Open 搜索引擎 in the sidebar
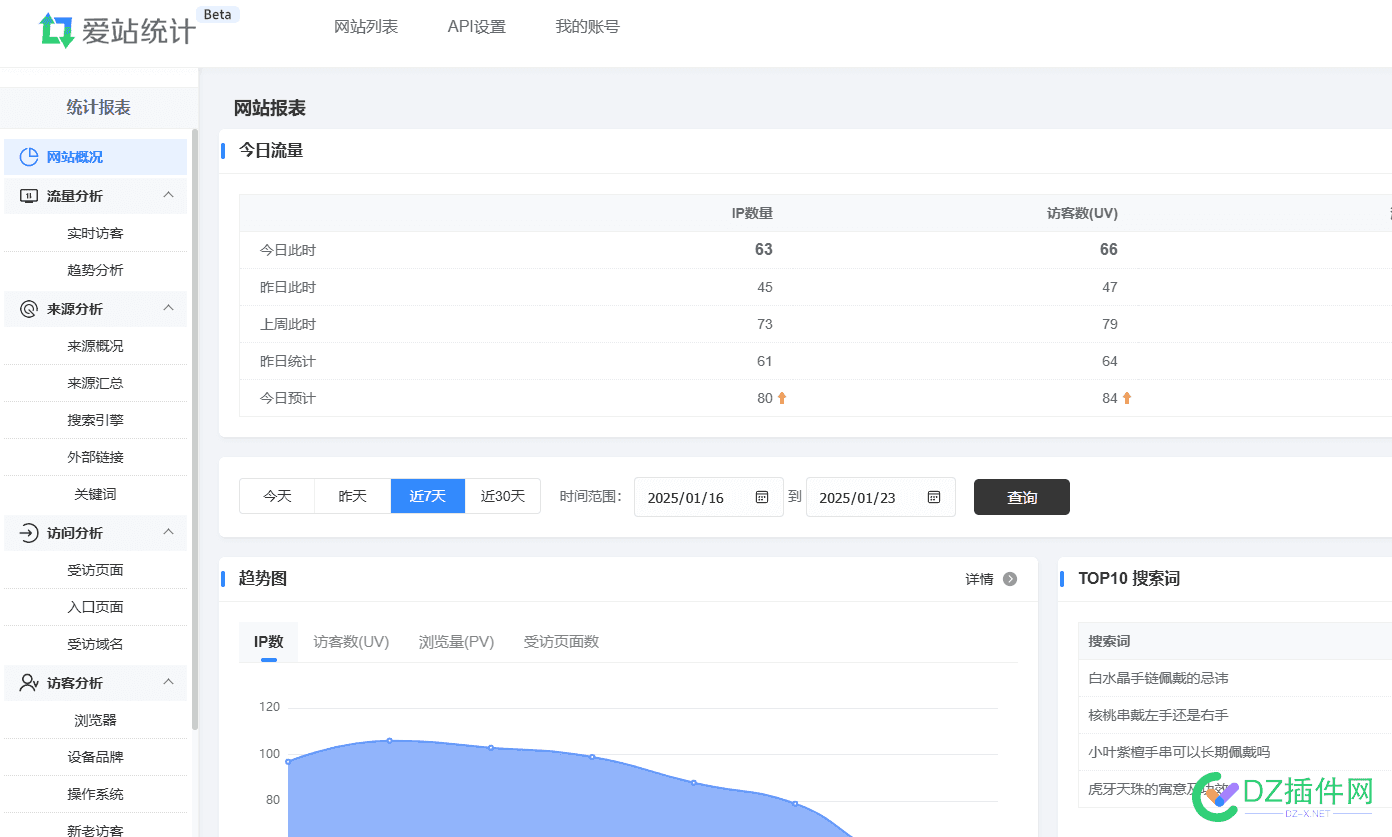Viewport: 1392px width, 837px height. (x=95, y=420)
